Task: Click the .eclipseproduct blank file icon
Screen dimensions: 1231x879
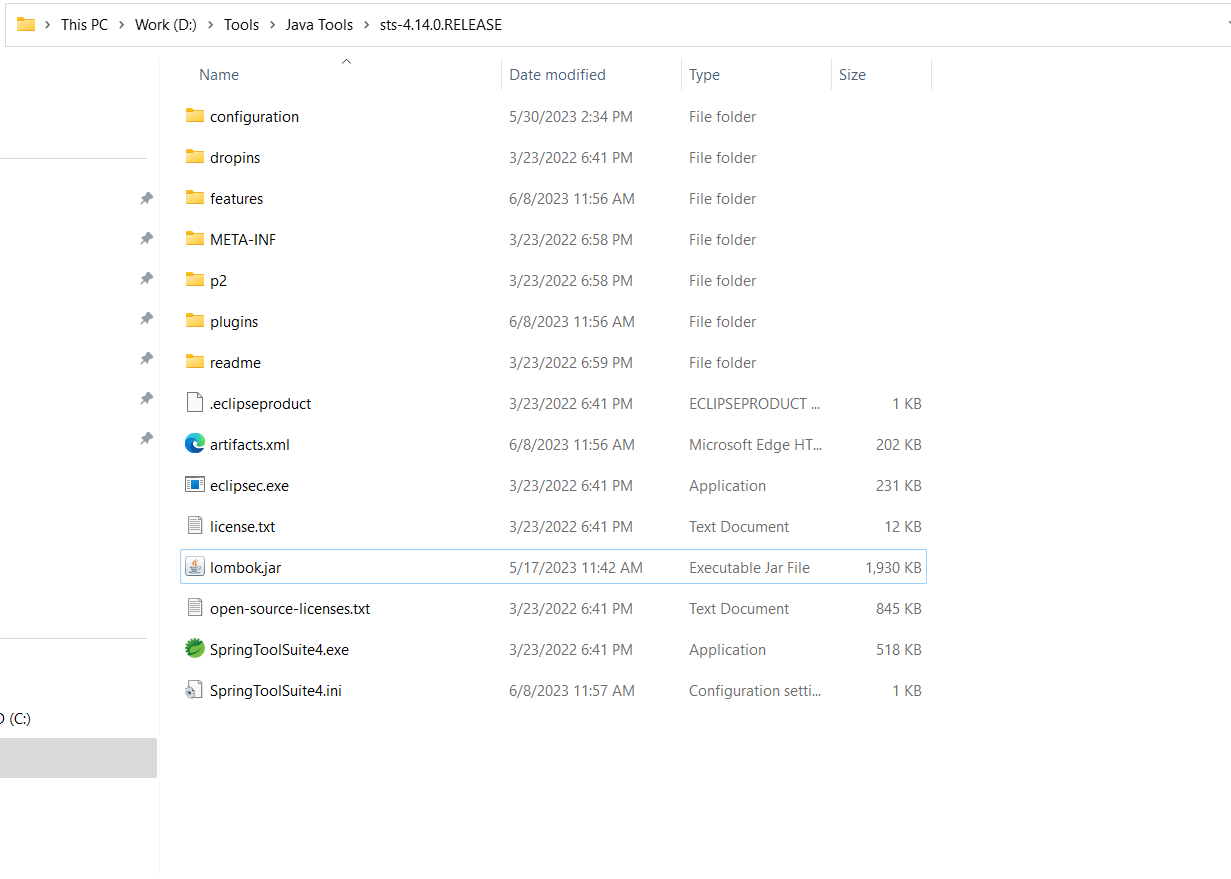Action: pos(195,403)
